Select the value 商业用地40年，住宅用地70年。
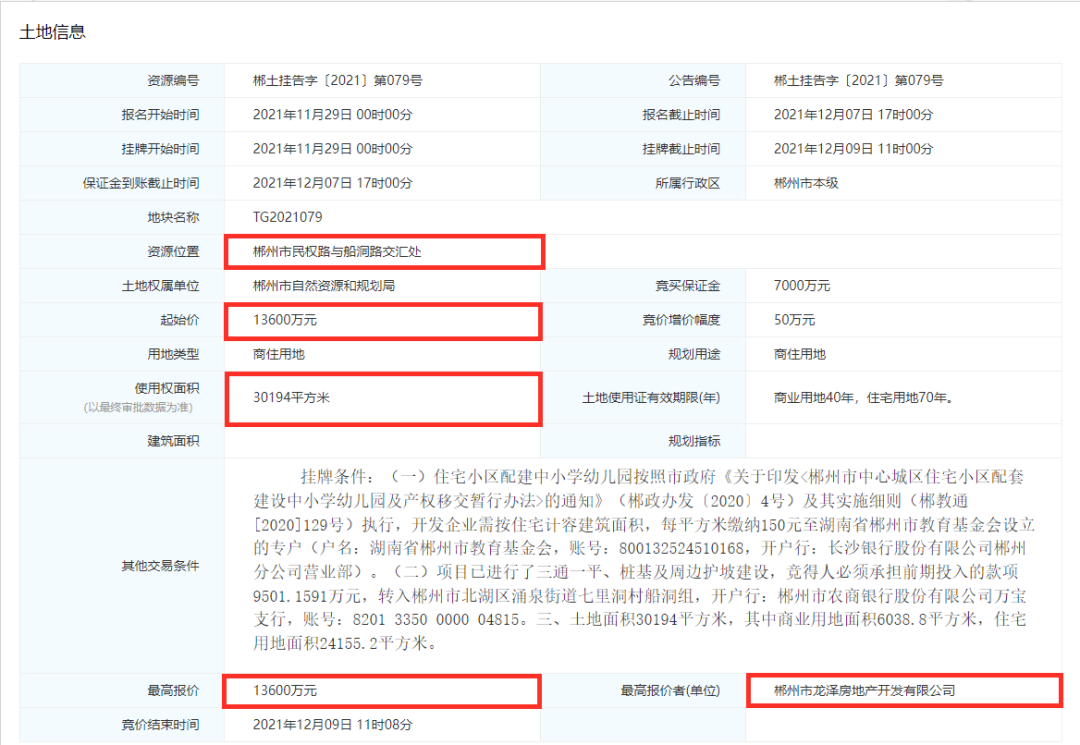The height and width of the screenshot is (745, 1080). 863,398
